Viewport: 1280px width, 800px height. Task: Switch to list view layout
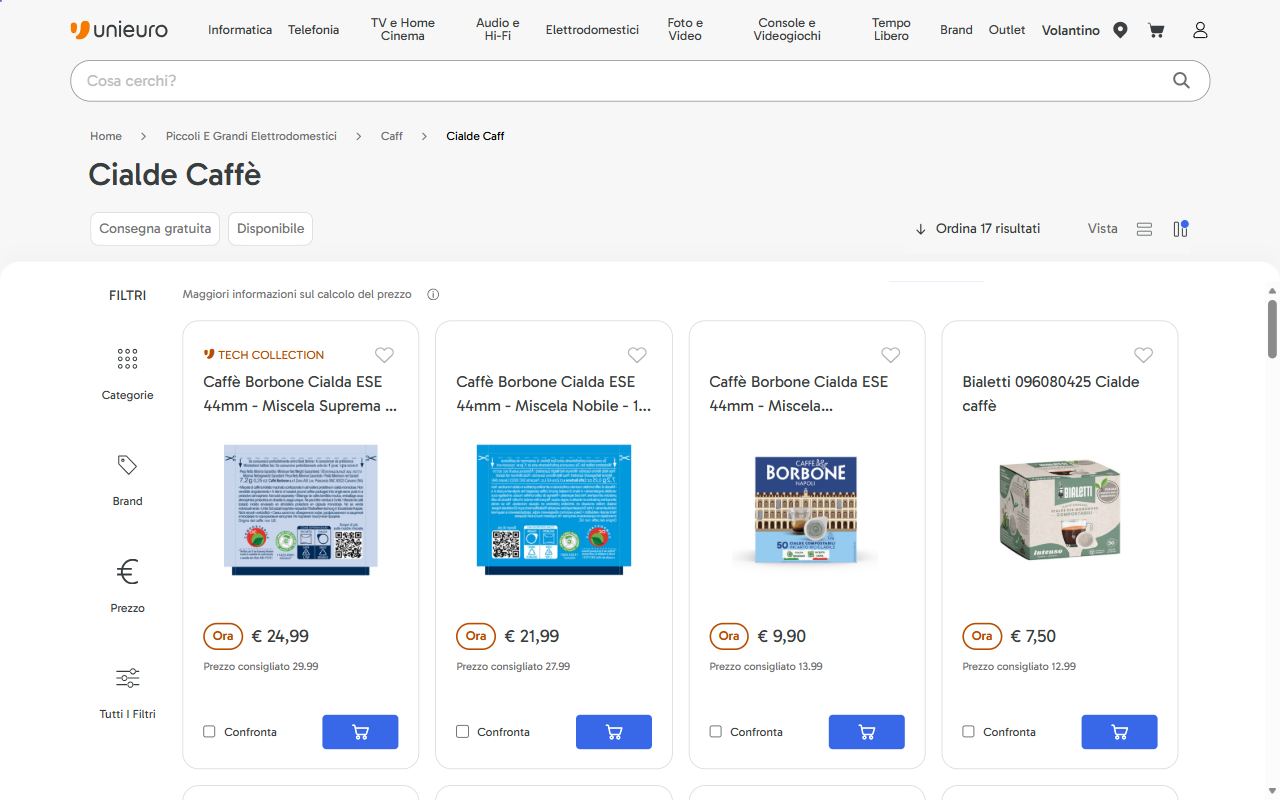click(x=1145, y=229)
